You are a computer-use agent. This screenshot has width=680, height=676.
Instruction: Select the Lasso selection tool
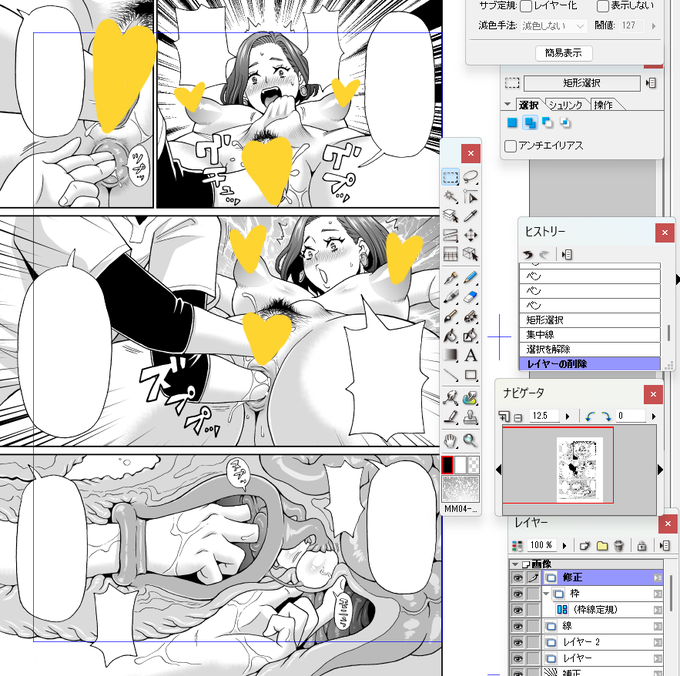click(471, 177)
